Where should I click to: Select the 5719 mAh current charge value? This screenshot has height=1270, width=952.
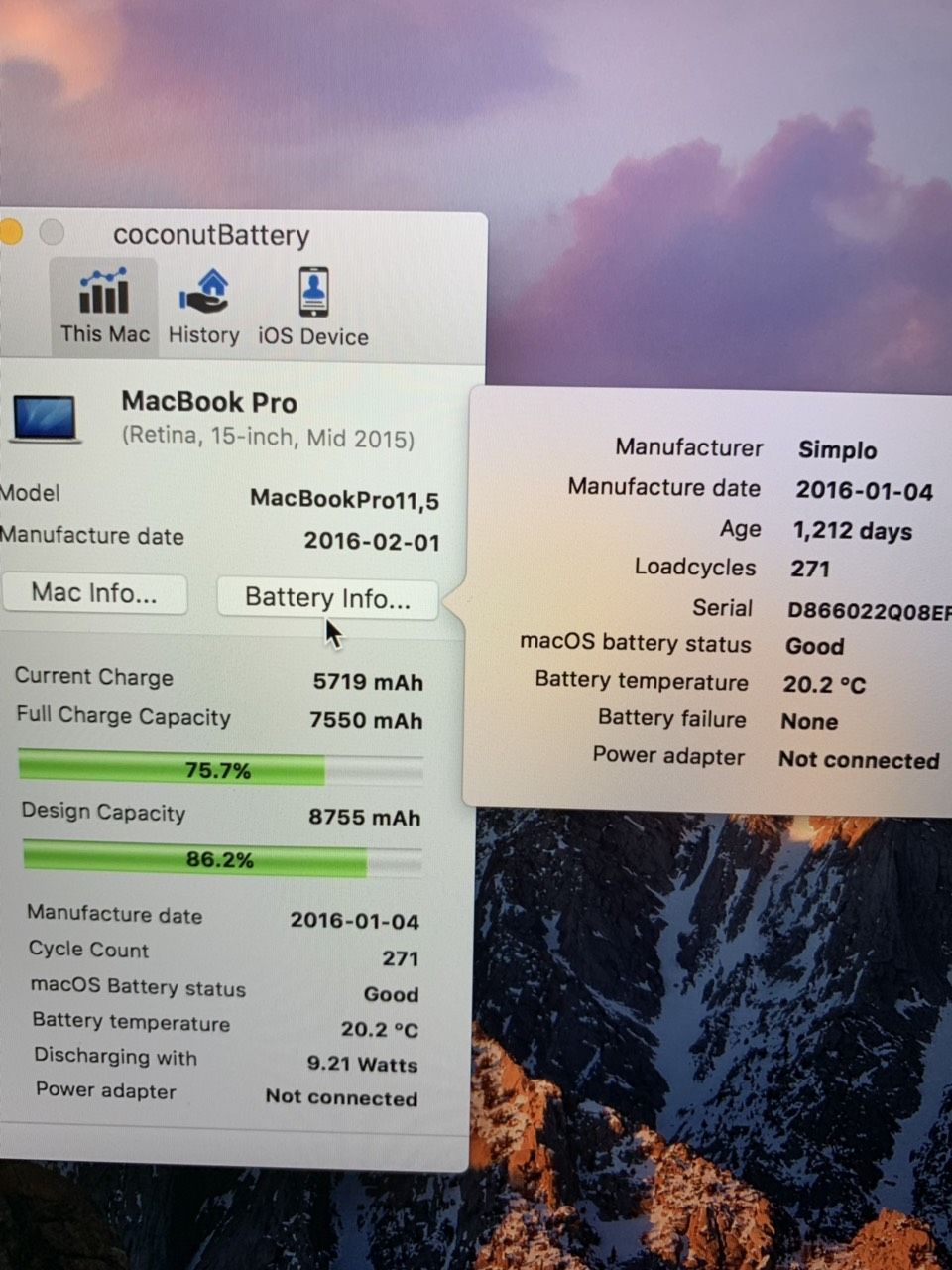coord(368,682)
